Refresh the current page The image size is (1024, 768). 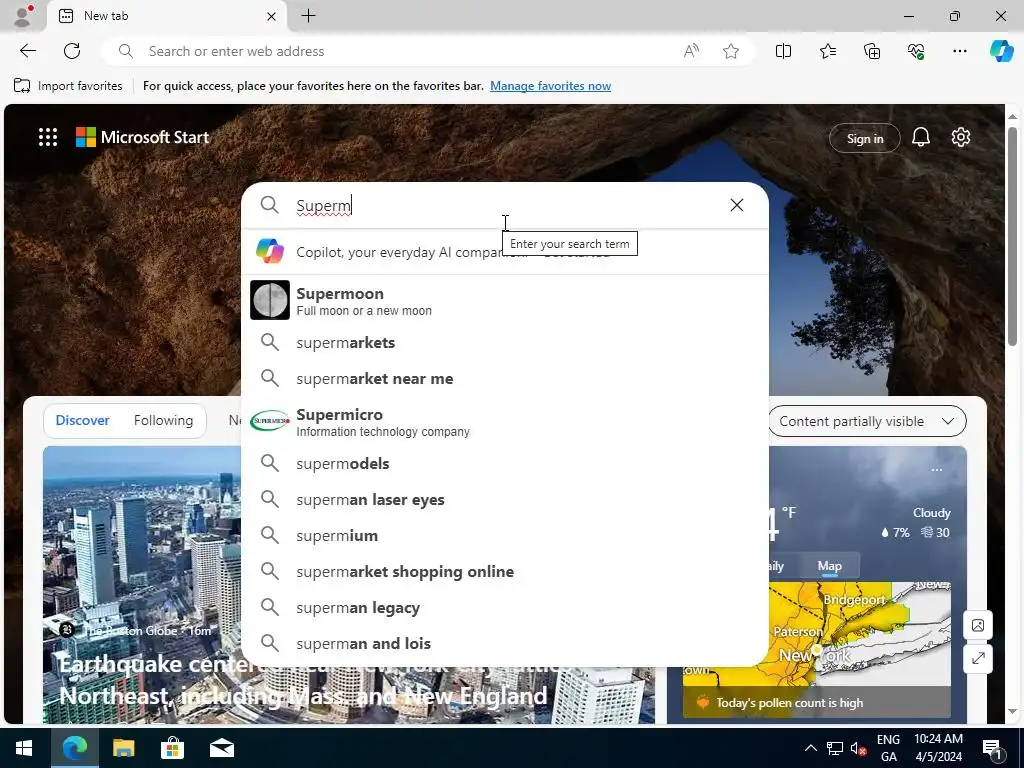click(72, 51)
